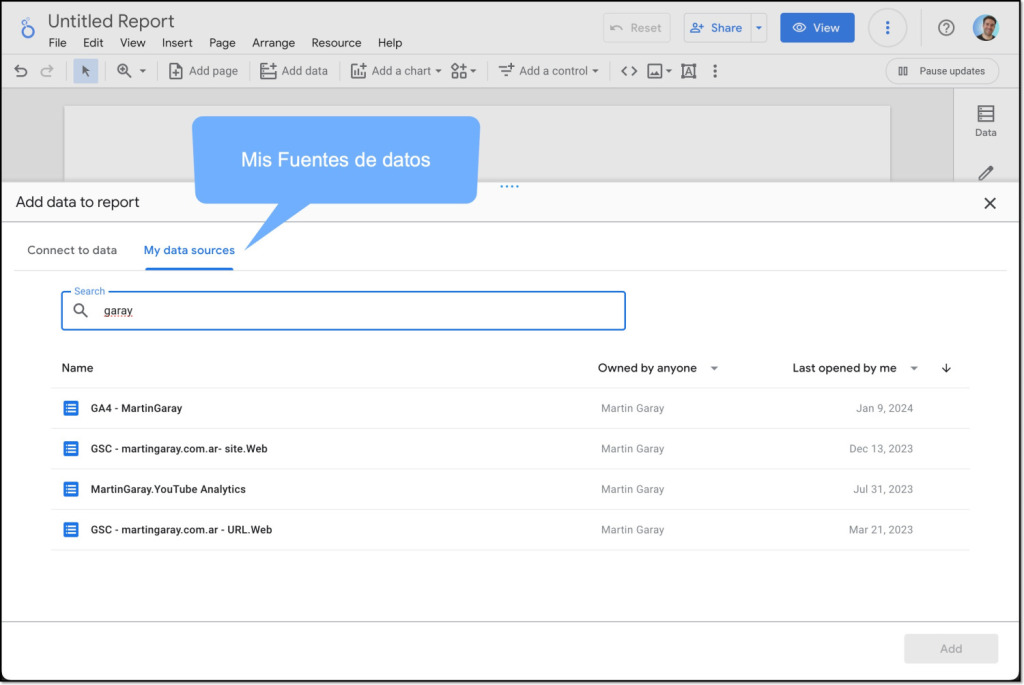Click the Pause updates button
1024x685 pixels.
(942, 71)
